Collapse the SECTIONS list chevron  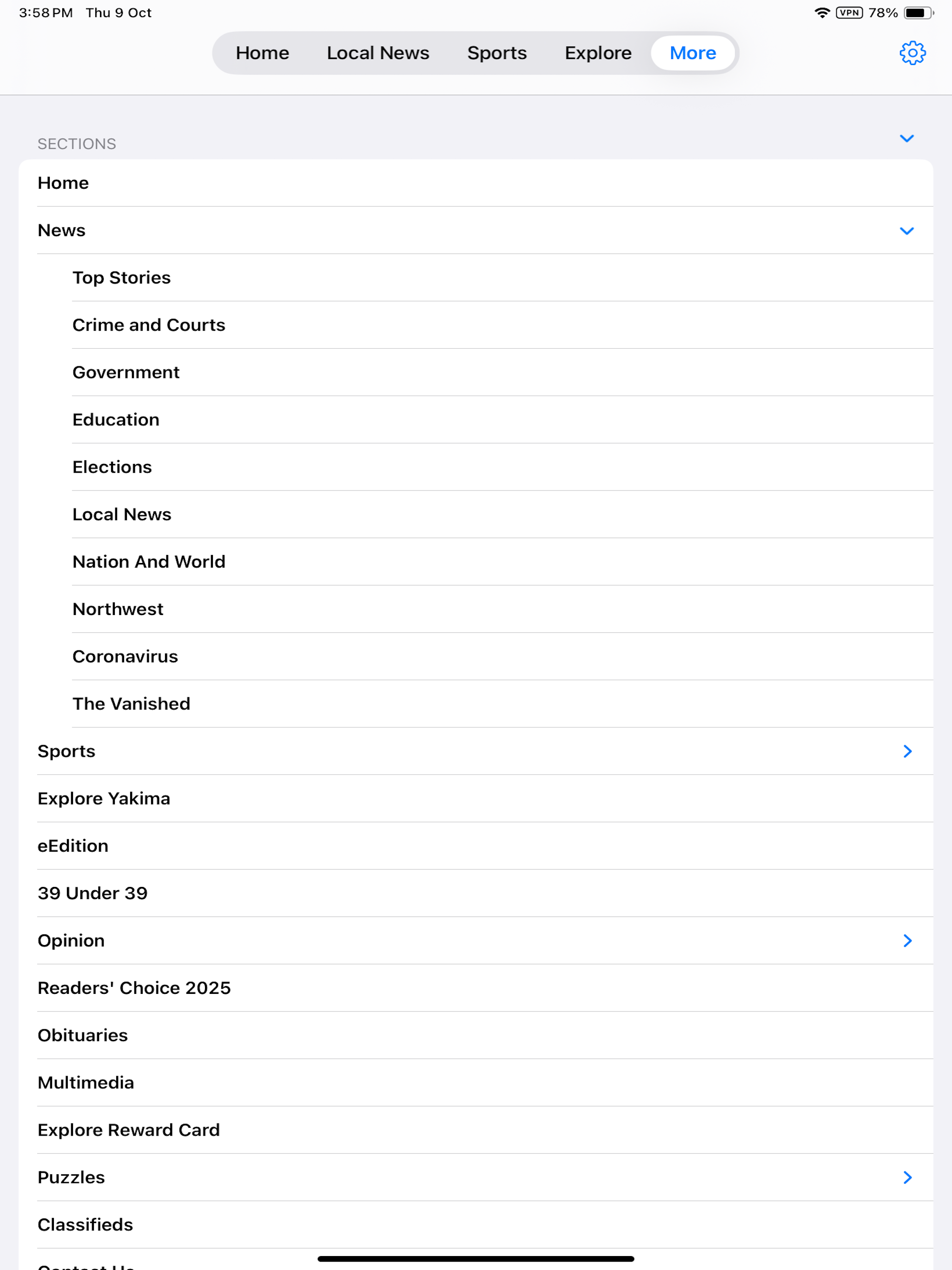(906, 139)
